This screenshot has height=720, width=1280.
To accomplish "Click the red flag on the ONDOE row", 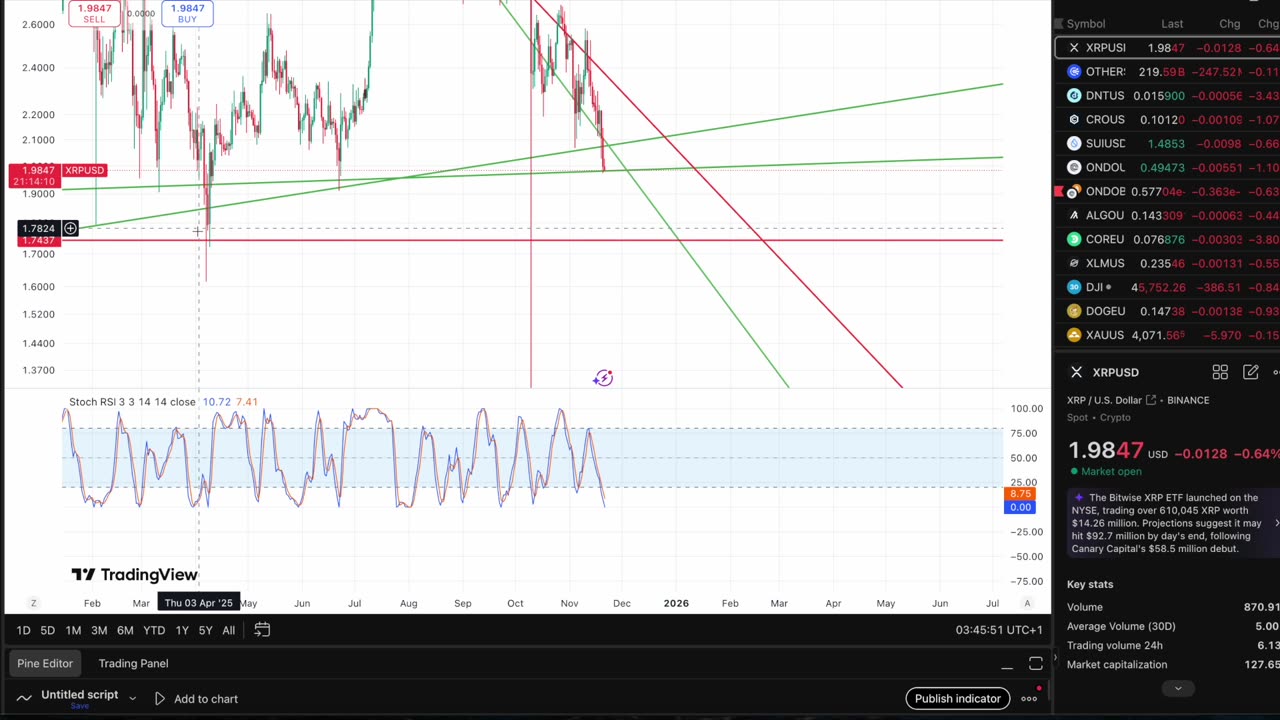I will [x=1059, y=191].
